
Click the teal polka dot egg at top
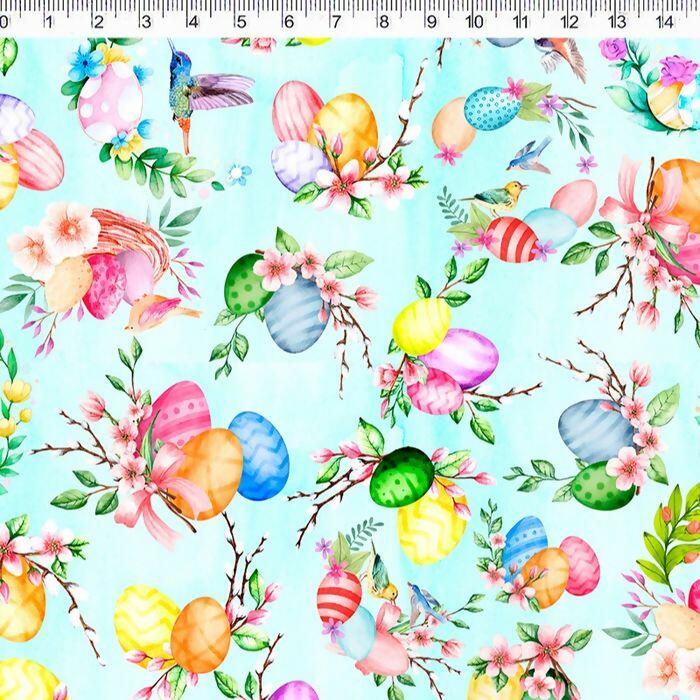(x=492, y=108)
